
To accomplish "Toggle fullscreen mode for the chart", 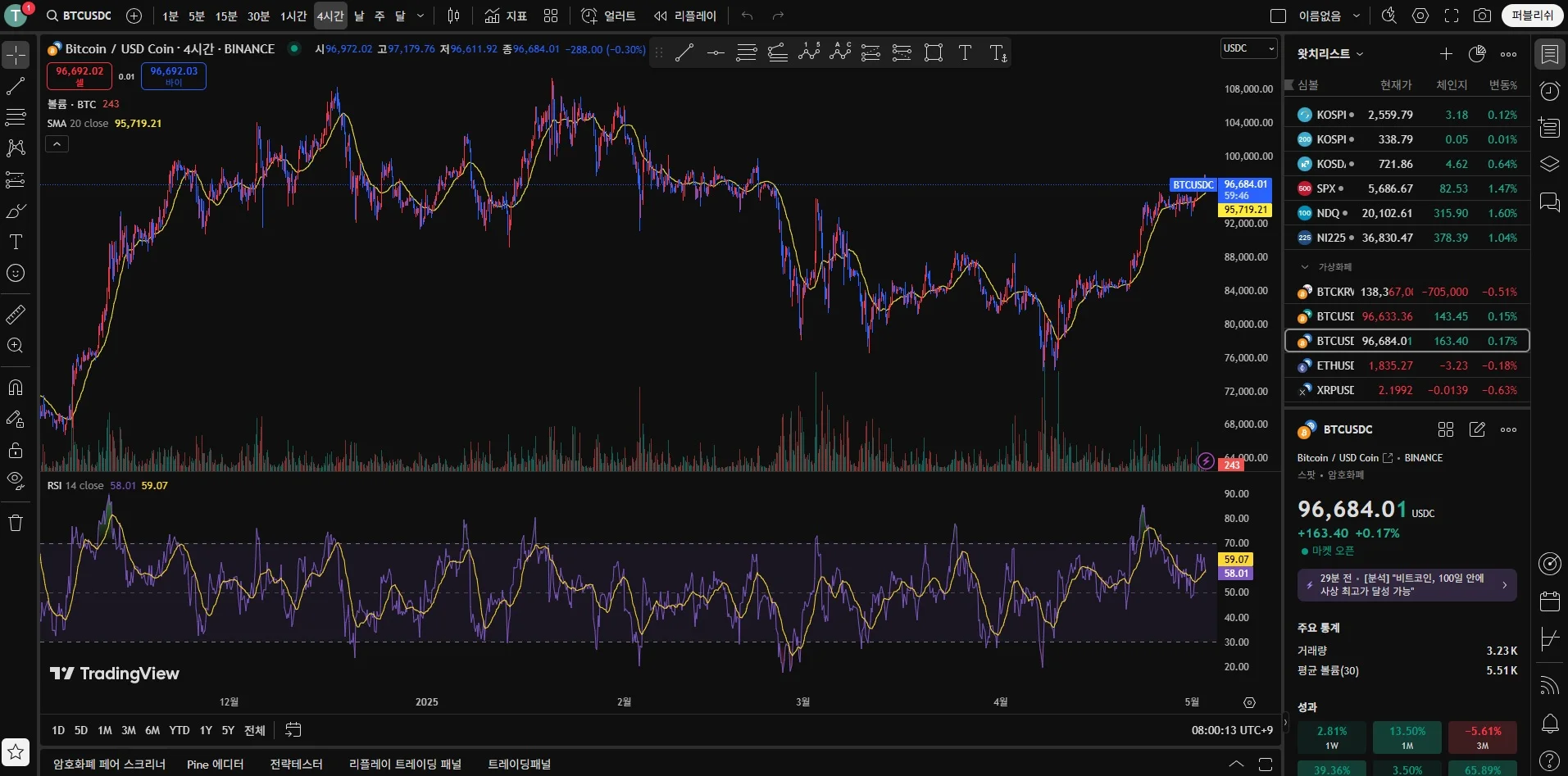I will point(1452,16).
